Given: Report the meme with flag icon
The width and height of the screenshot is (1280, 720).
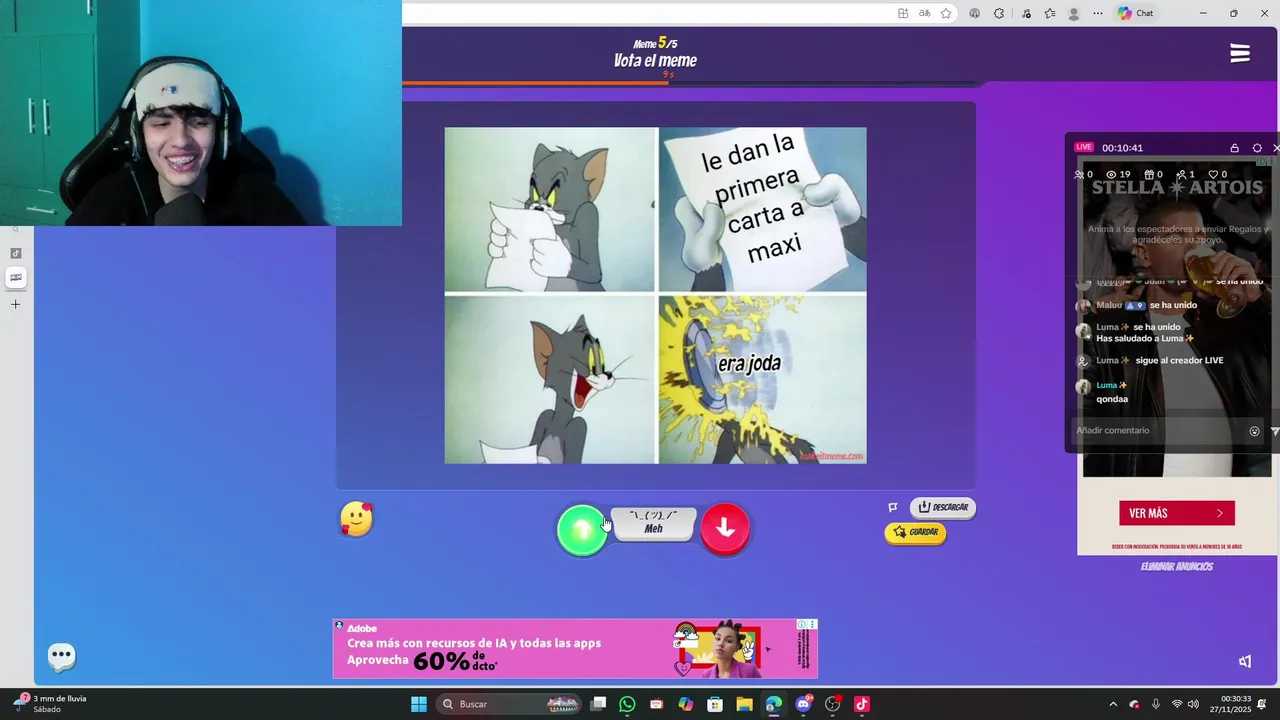Looking at the screenshot, I should pyautogui.click(x=893, y=507).
